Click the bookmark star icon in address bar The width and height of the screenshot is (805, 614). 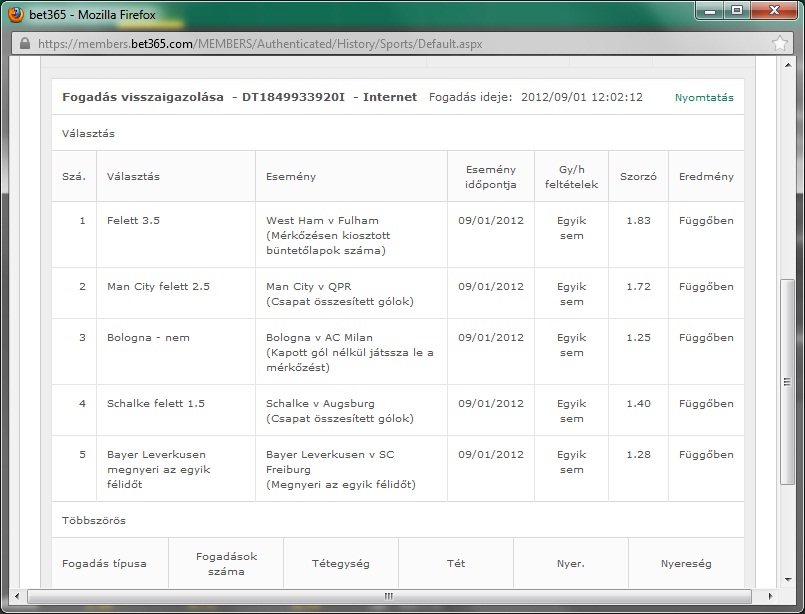779,43
